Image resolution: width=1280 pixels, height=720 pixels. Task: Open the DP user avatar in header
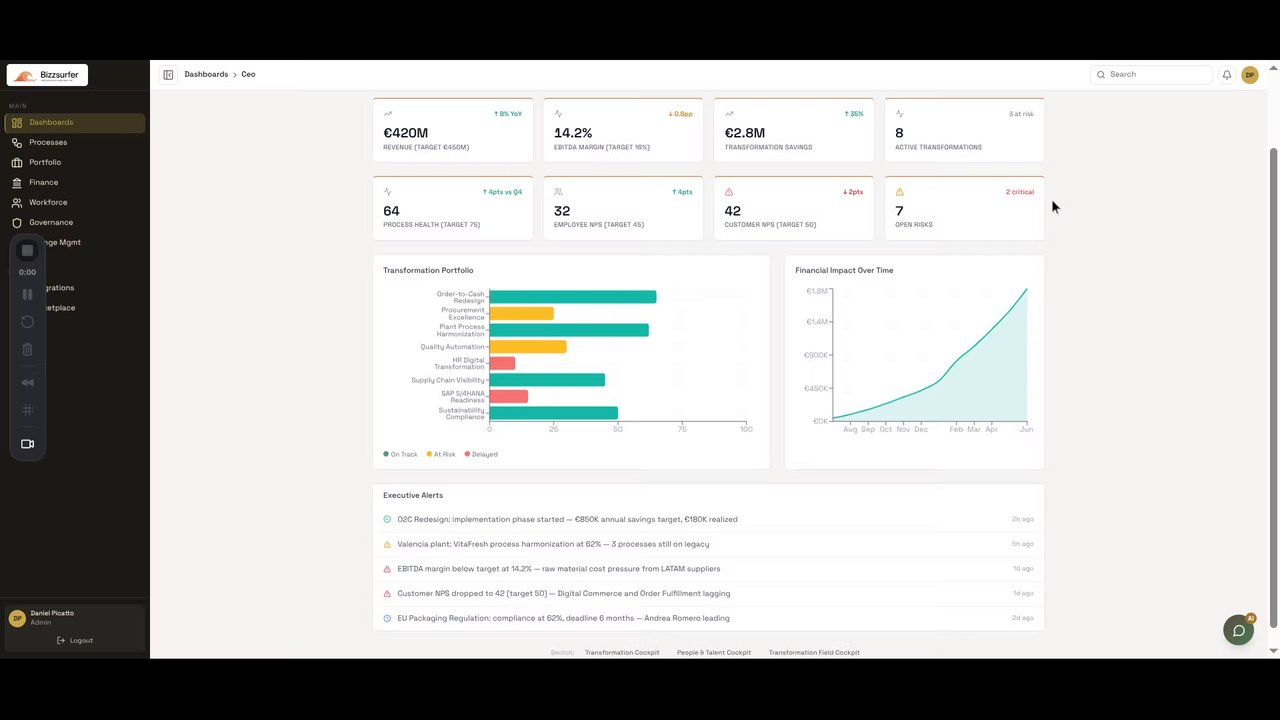1249,75
